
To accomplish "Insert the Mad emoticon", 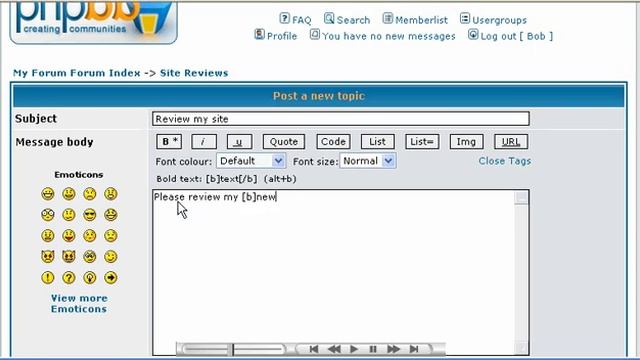I will 48,236.
